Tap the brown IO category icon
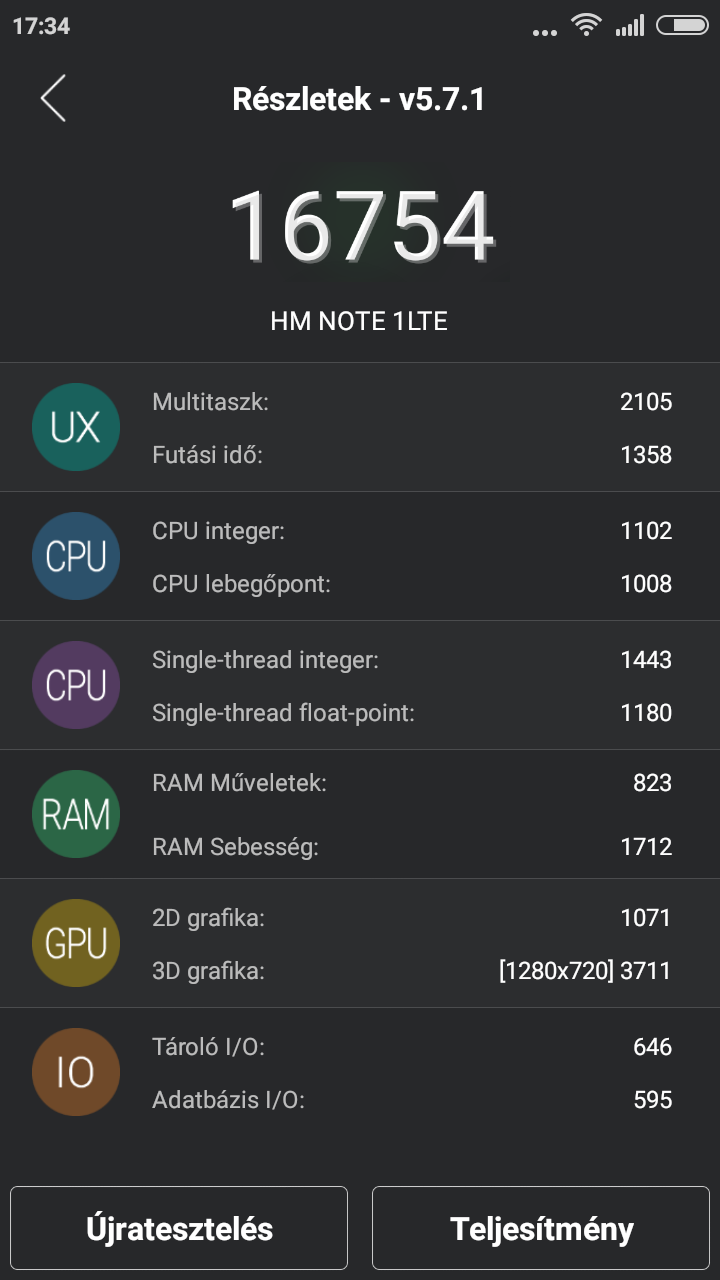720x1280 pixels. pos(76,1073)
